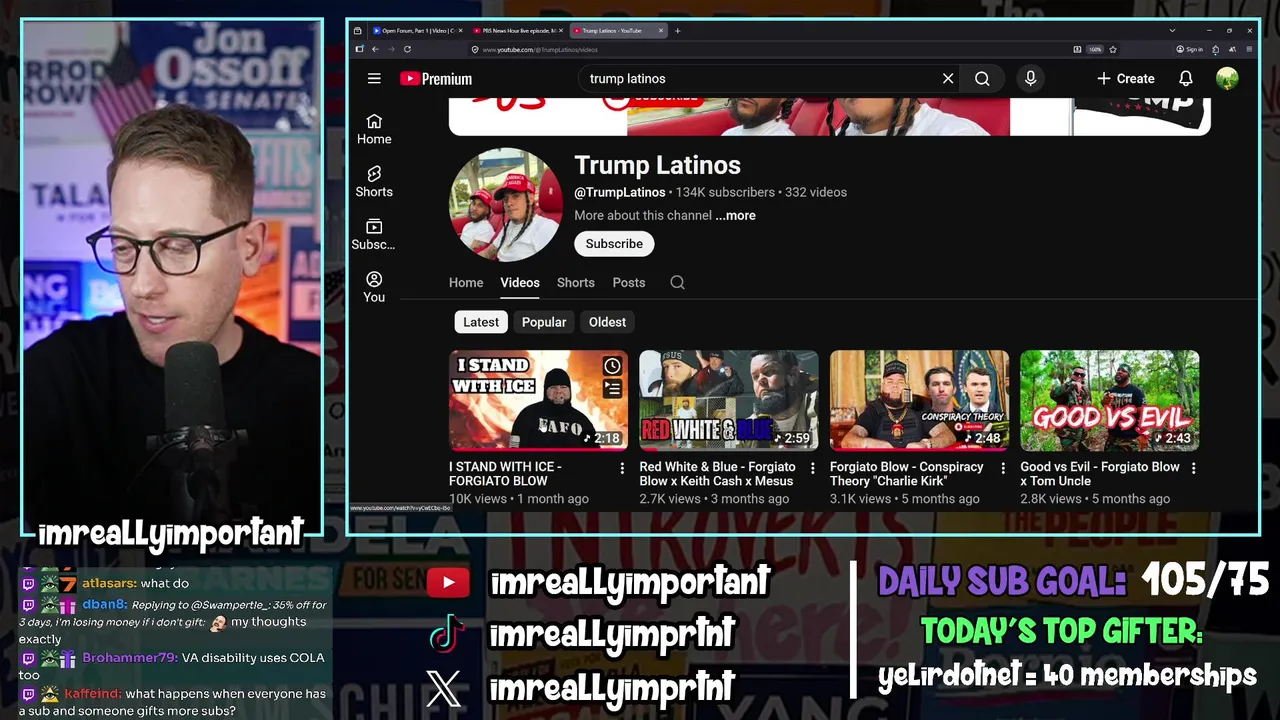This screenshot has width=1280, height=720.
Task: Open Red White & Blue video title
Action: pos(718,474)
